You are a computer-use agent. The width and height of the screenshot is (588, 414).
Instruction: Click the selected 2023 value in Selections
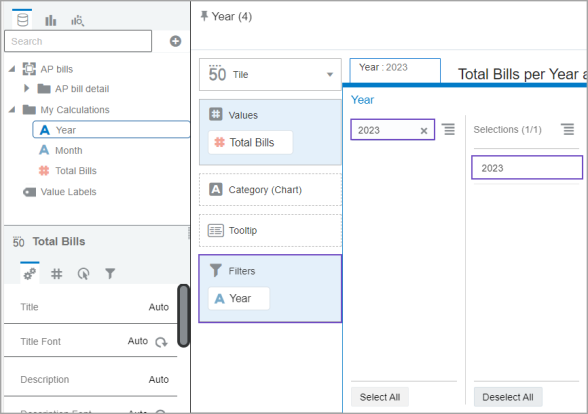click(x=527, y=167)
